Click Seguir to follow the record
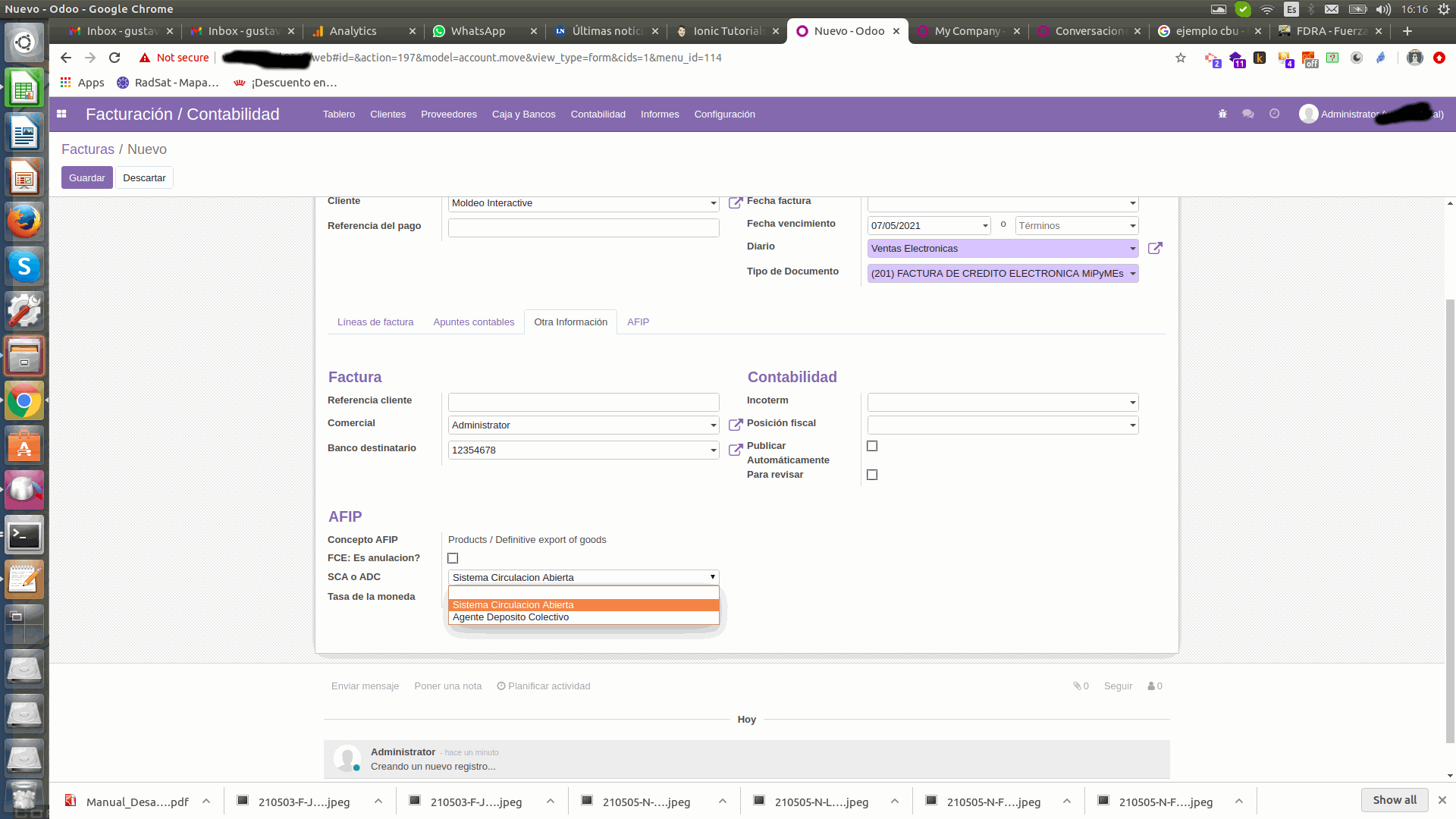Viewport: 1456px width, 819px height. click(x=1118, y=686)
